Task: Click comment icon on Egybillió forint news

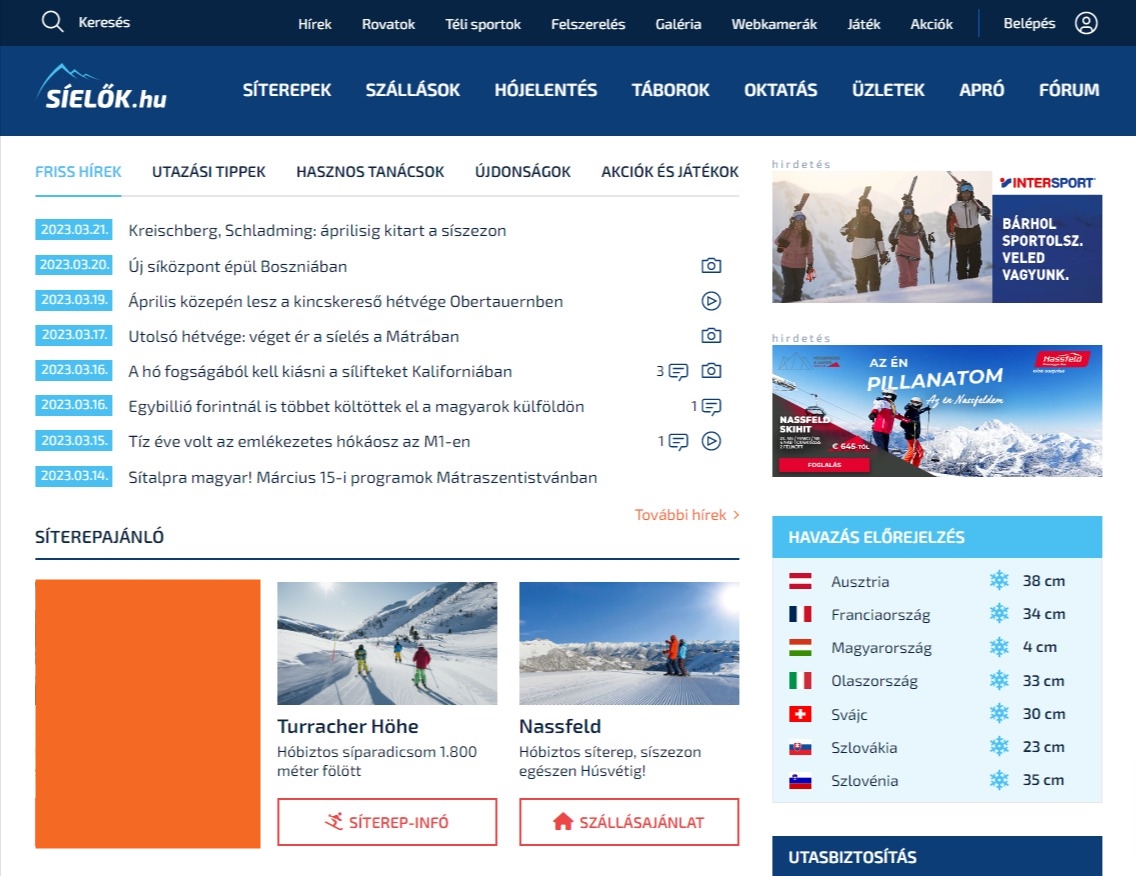Action: coord(711,407)
